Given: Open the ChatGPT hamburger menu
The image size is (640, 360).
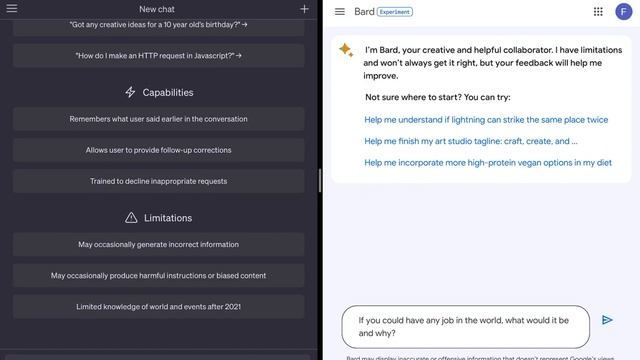Looking at the screenshot, I should [12, 8].
